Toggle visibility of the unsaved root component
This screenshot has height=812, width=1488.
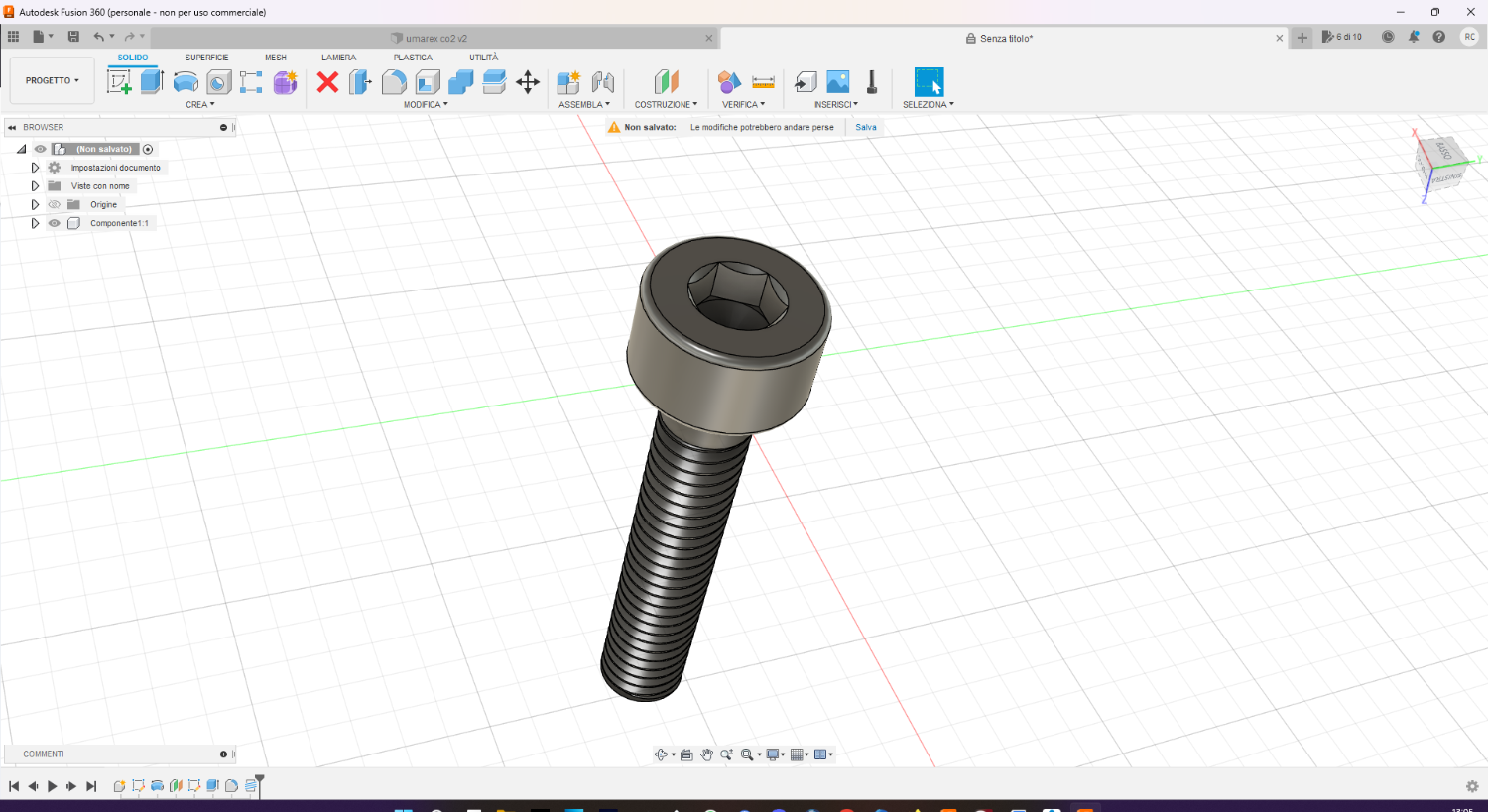pos(41,149)
